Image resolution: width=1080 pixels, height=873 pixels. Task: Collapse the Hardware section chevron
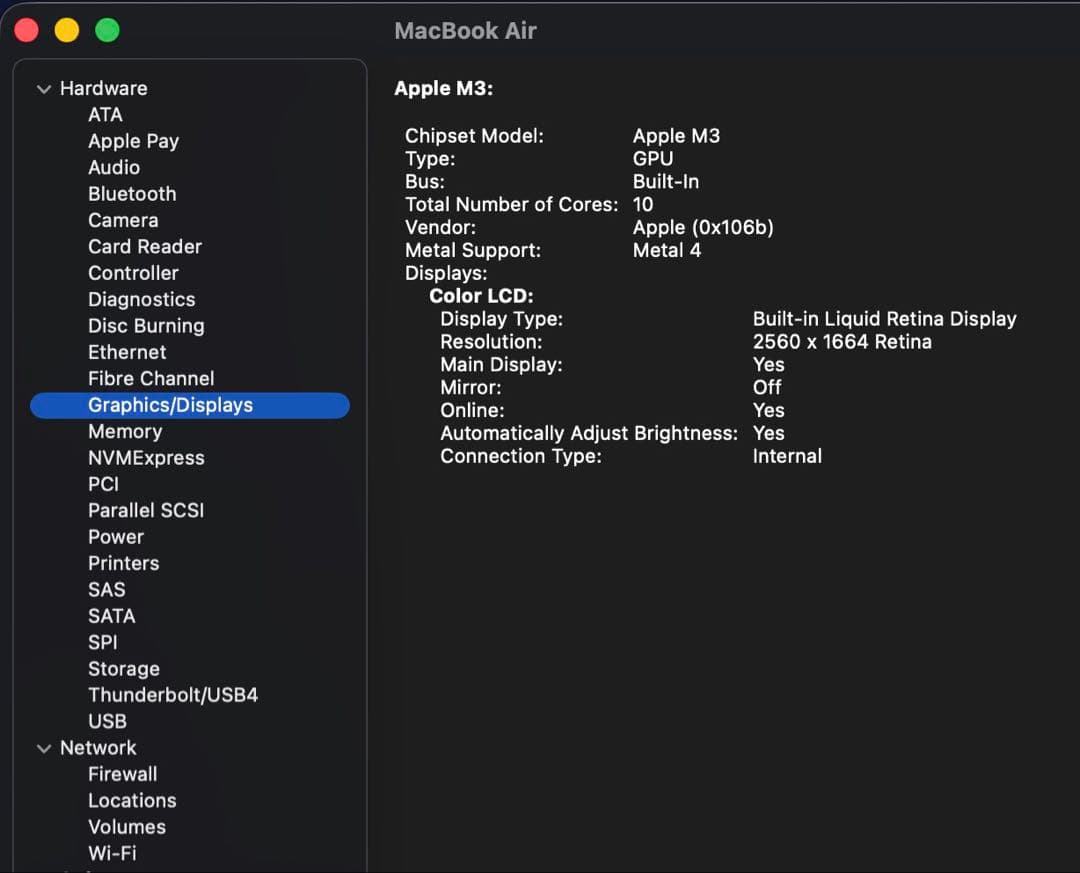pos(44,89)
